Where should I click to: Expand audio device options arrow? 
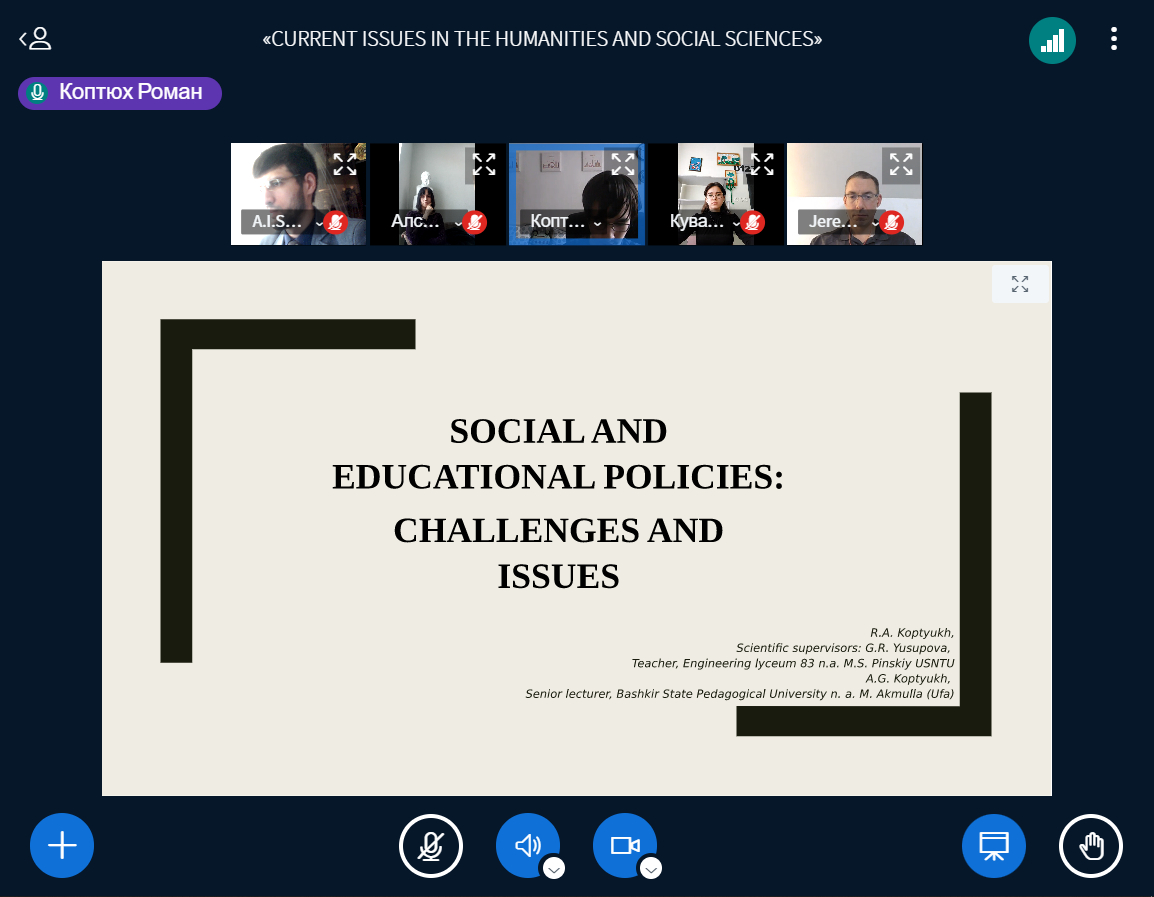[x=553, y=868]
